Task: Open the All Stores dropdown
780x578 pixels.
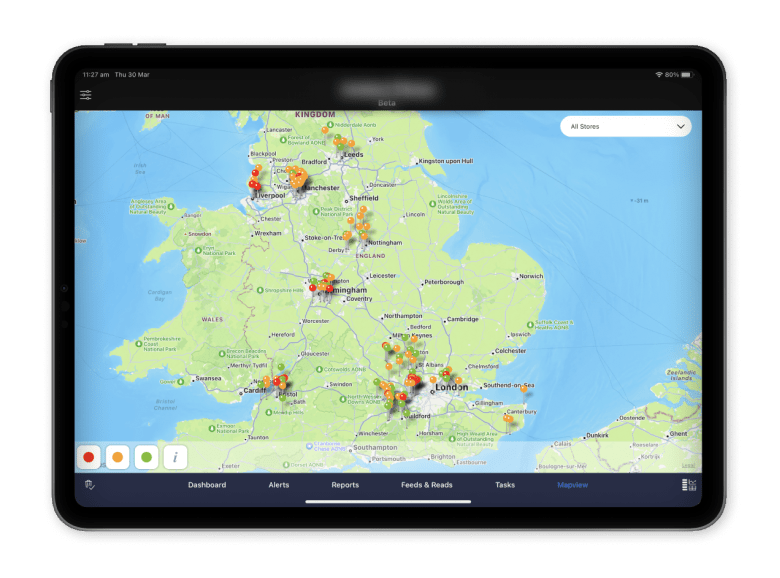Action: pos(625,127)
